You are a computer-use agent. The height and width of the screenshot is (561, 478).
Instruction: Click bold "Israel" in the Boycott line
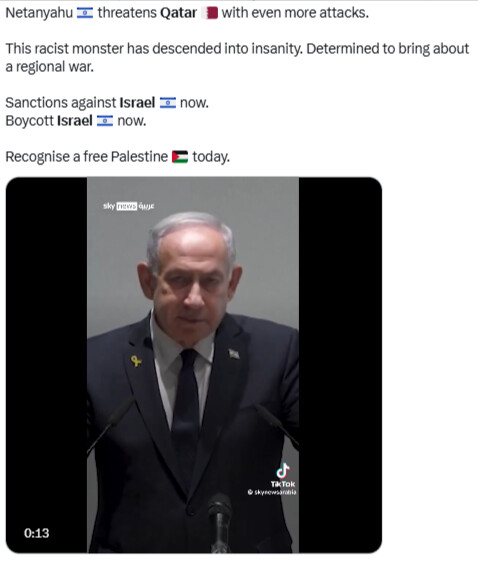pos(75,121)
